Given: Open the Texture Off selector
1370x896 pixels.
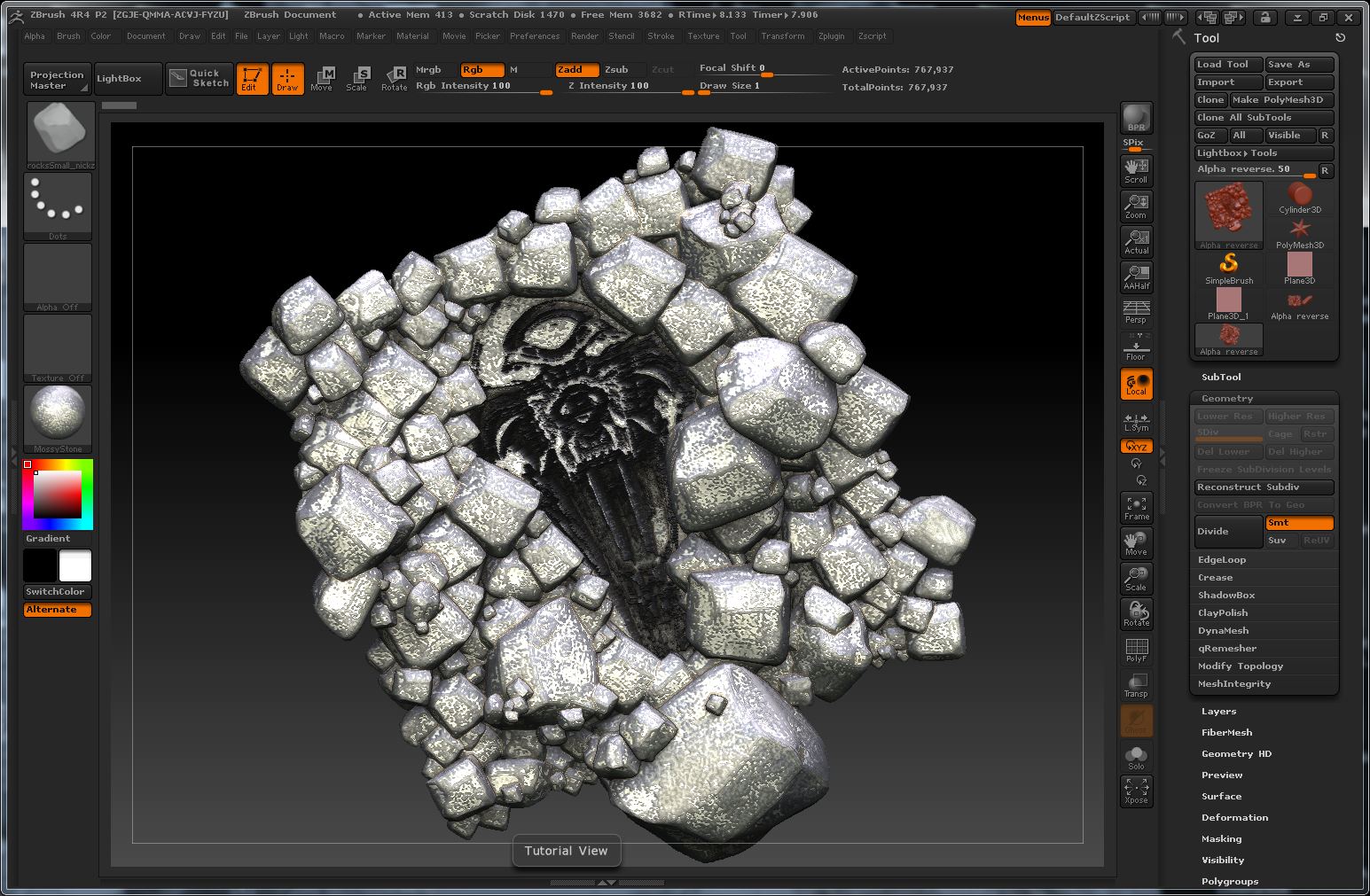Looking at the screenshot, I should pos(58,348).
